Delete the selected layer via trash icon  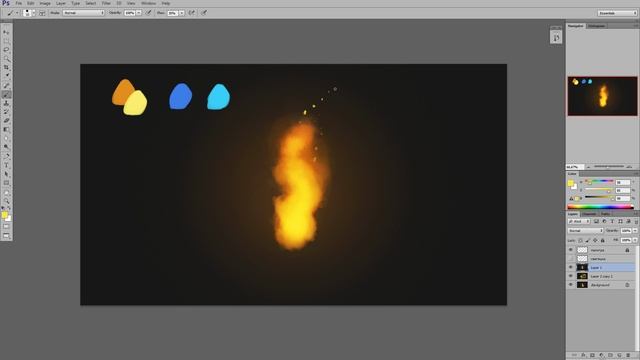[628, 356]
